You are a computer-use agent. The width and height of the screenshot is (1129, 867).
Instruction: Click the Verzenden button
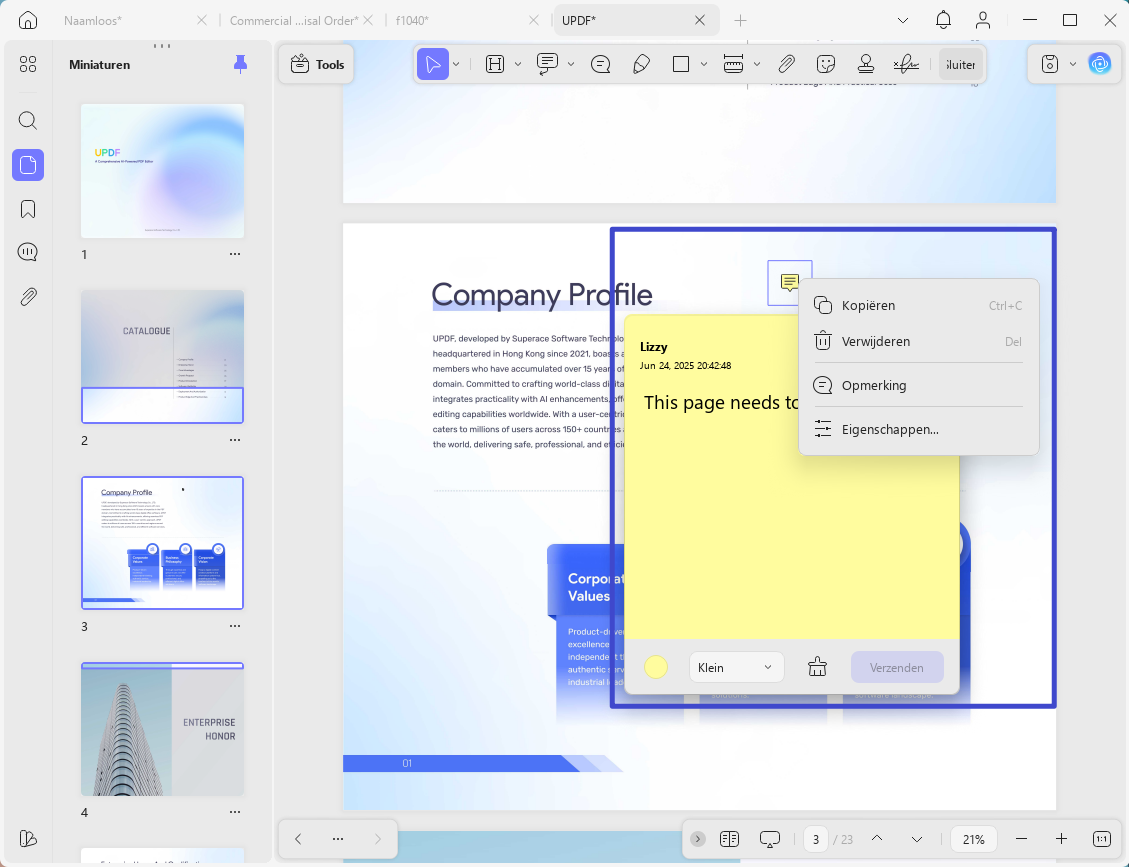tap(896, 668)
